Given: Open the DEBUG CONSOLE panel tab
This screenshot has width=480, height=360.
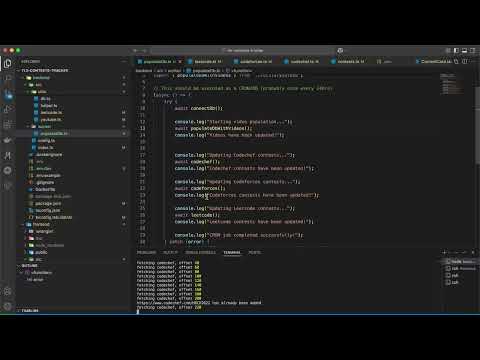Looking at the screenshot, I should [x=200, y=252].
